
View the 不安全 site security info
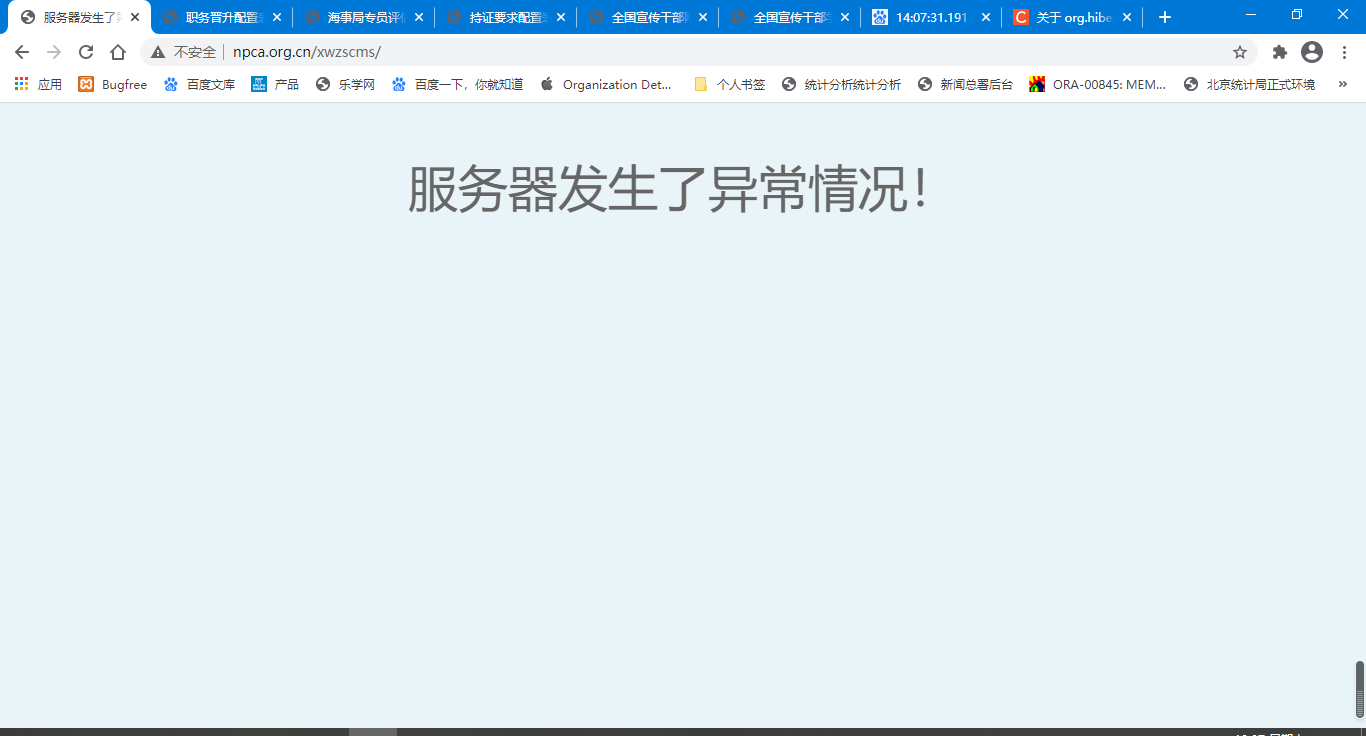pos(184,52)
